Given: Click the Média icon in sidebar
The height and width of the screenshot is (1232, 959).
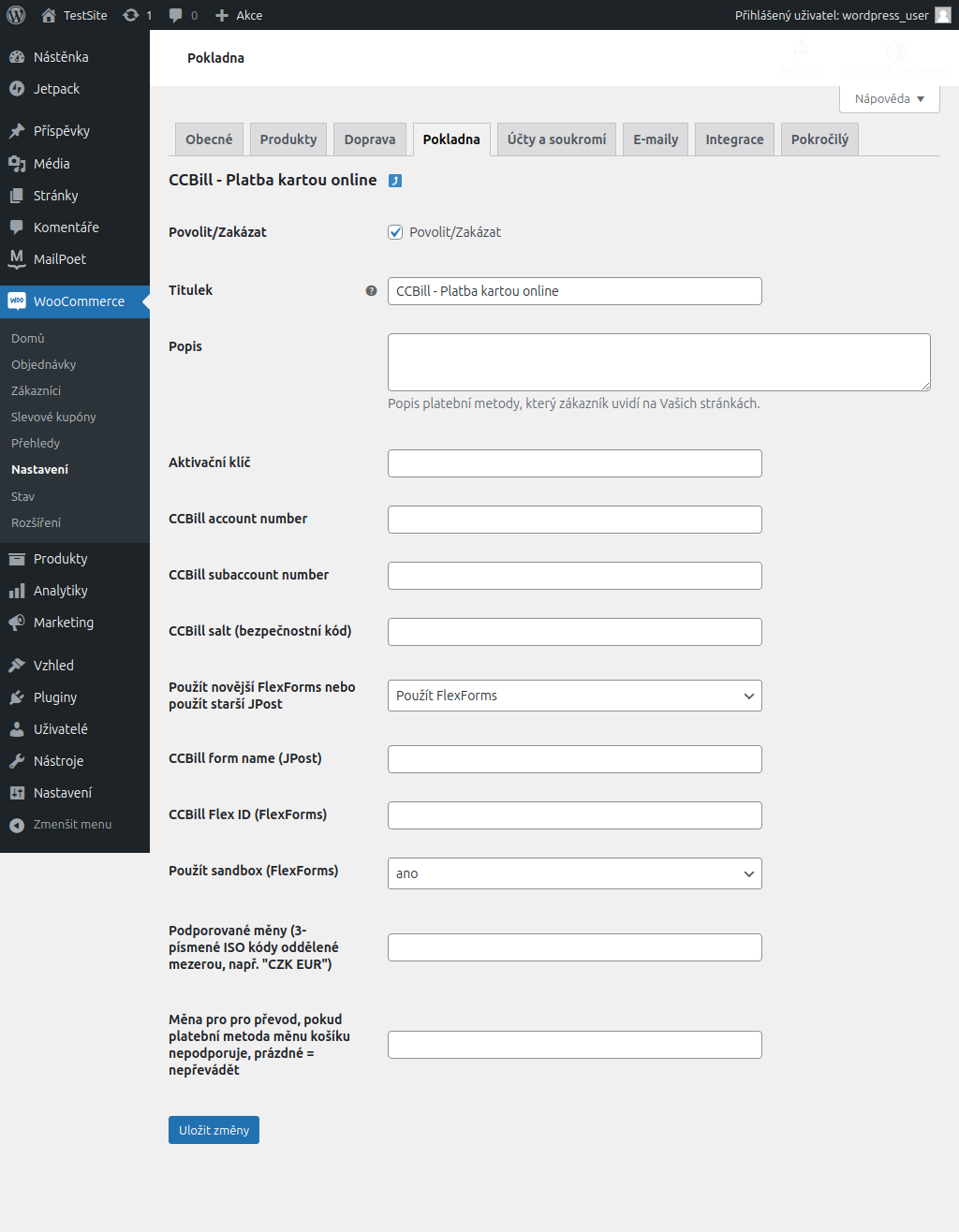Looking at the screenshot, I should coord(17,164).
